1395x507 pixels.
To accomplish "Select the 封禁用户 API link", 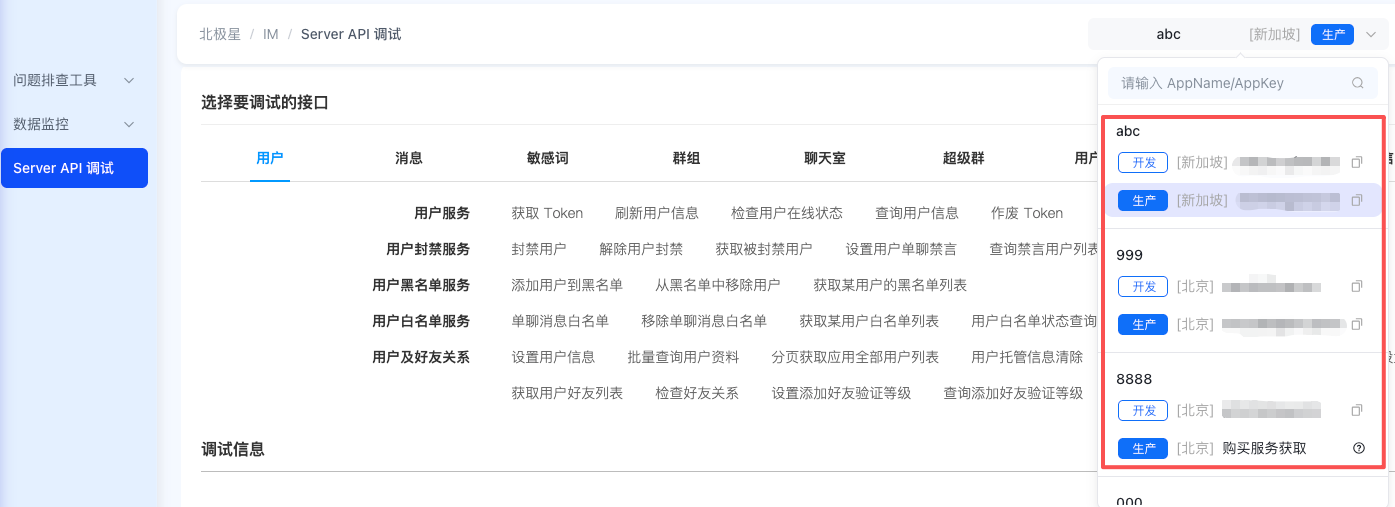I will (x=539, y=249).
